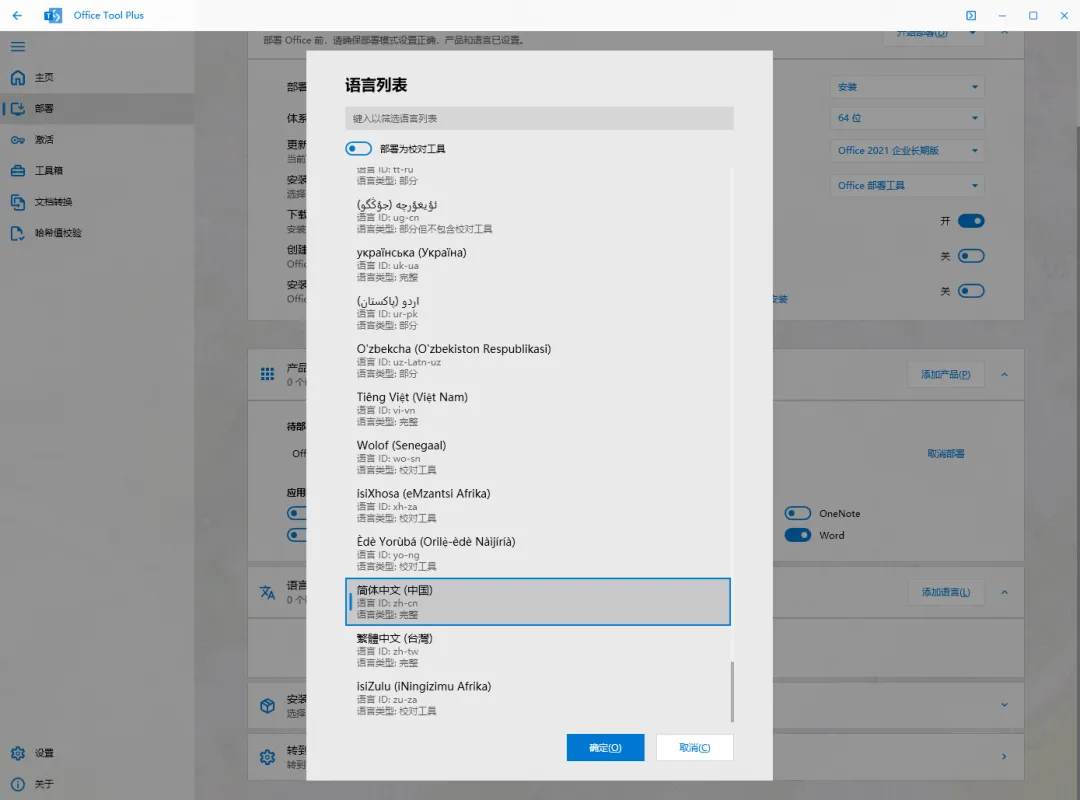Click the 开始部署 dropdown arrow at top

(973, 33)
